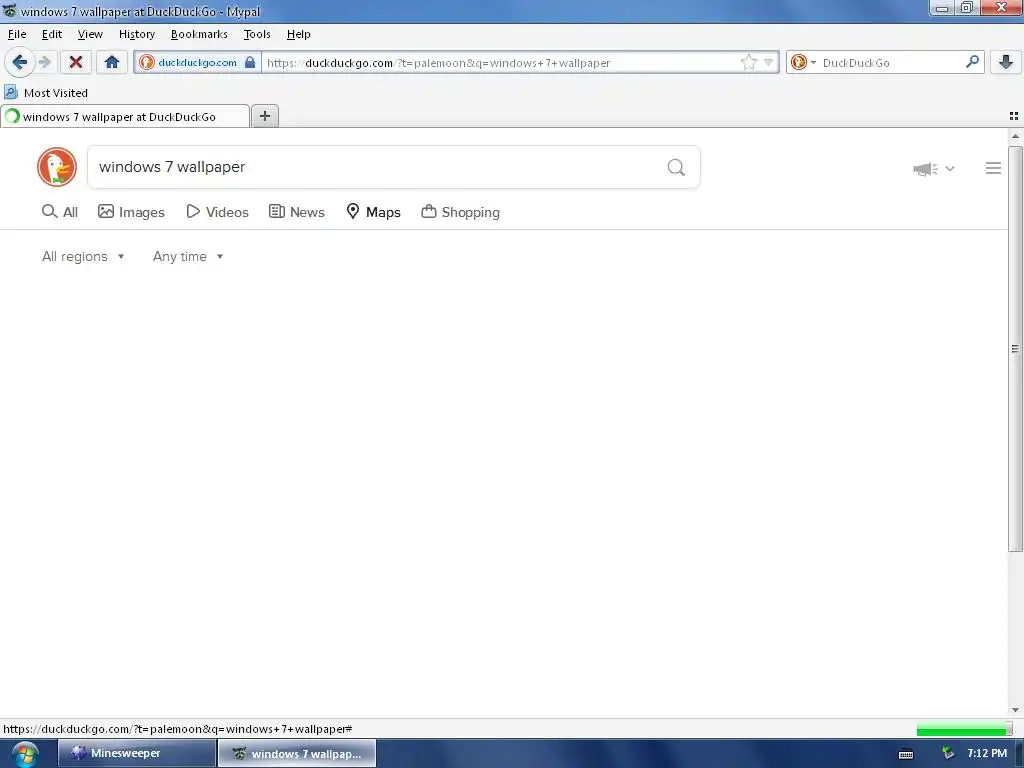Click the padlock site security icon
The image size is (1024, 768).
[250, 62]
